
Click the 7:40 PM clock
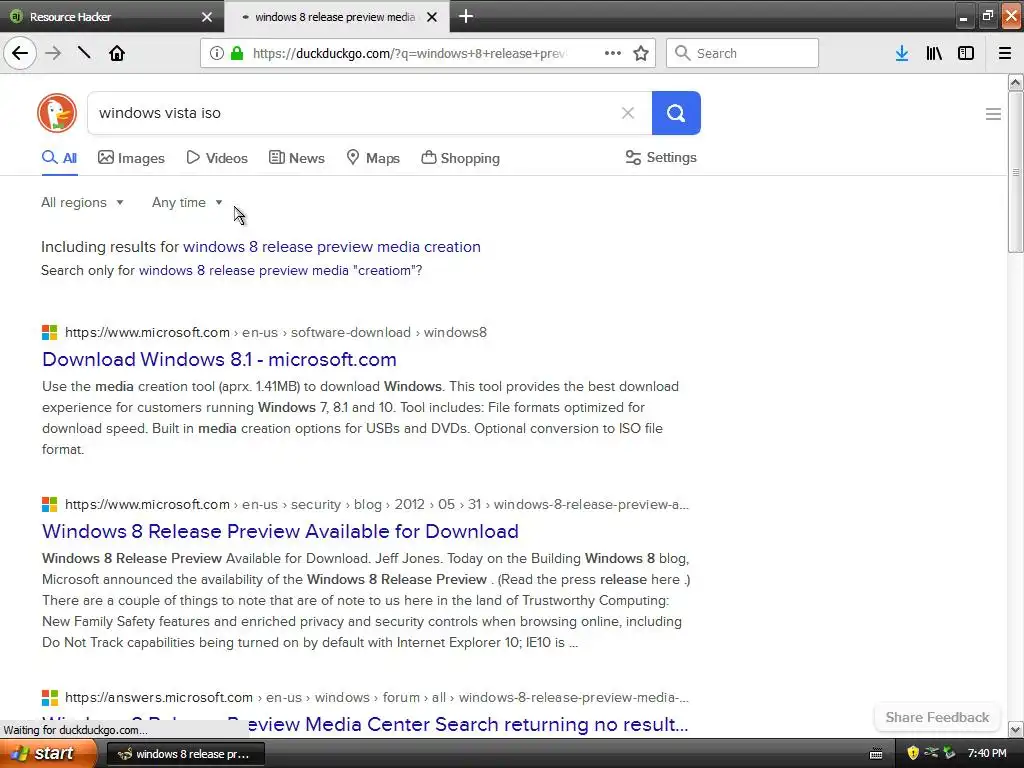[987, 753]
